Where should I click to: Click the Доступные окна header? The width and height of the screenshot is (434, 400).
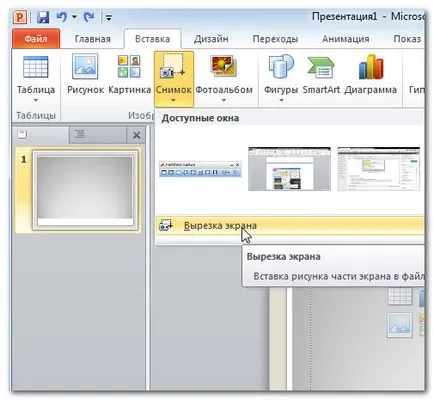coord(200,118)
